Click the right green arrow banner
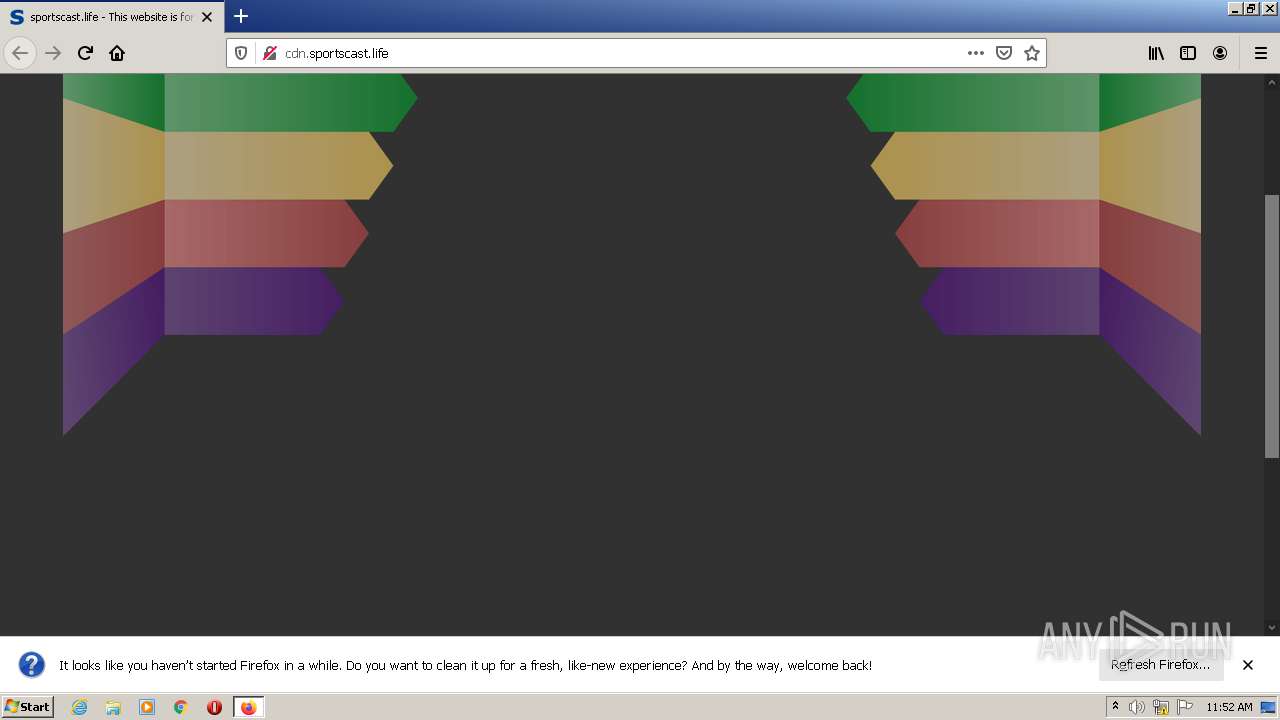The image size is (1280, 720). pyautogui.click(x=973, y=103)
